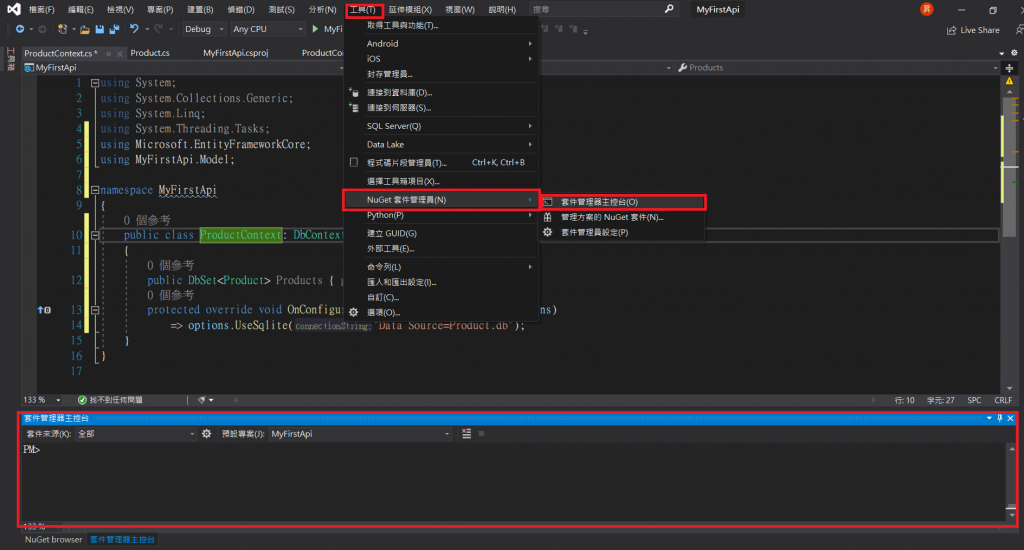The image size is (1024, 550).
Task: Select 取得工具與功能(T)... menu item
Action: pos(441,25)
